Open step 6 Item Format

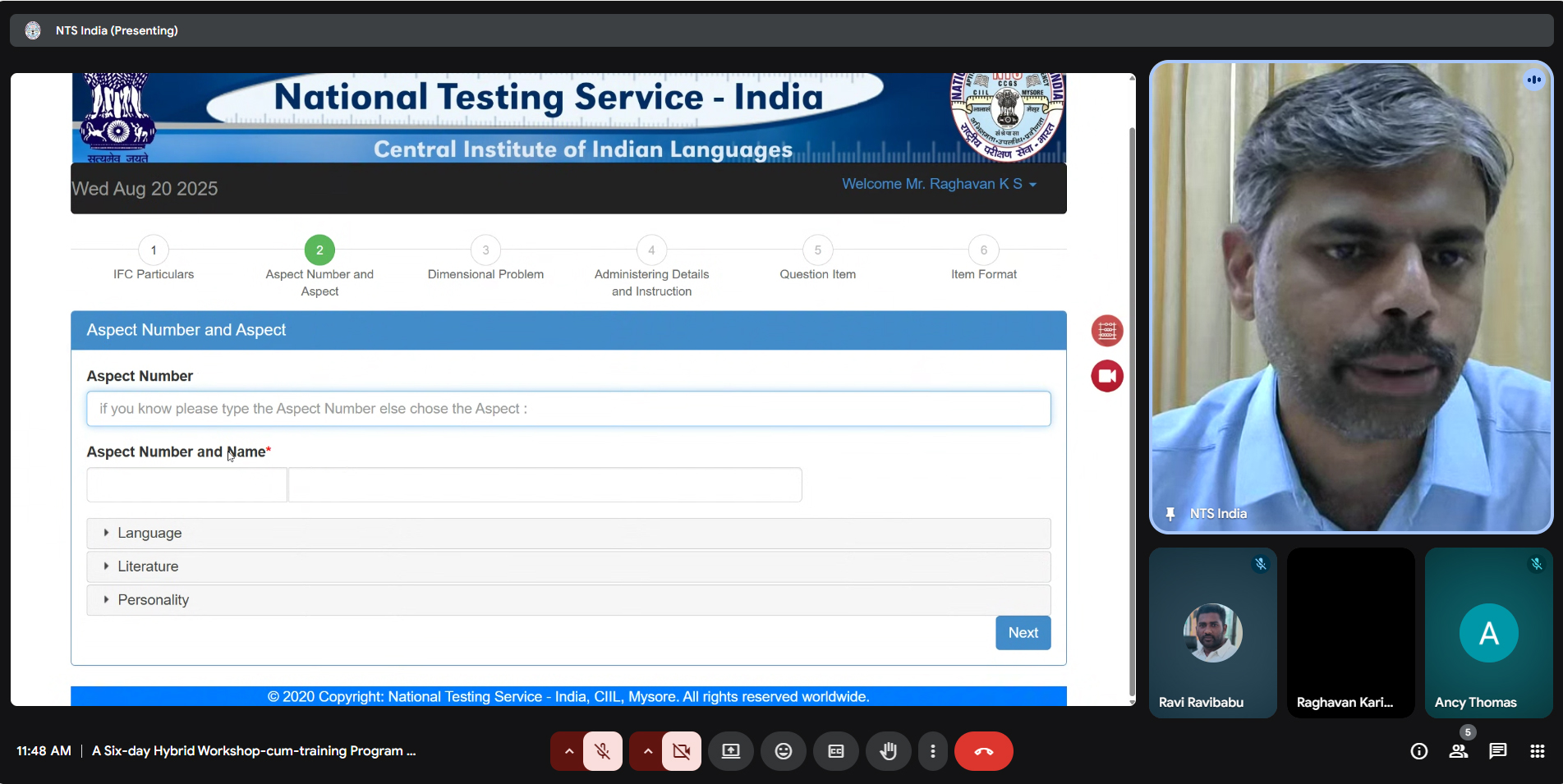(983, 250)
